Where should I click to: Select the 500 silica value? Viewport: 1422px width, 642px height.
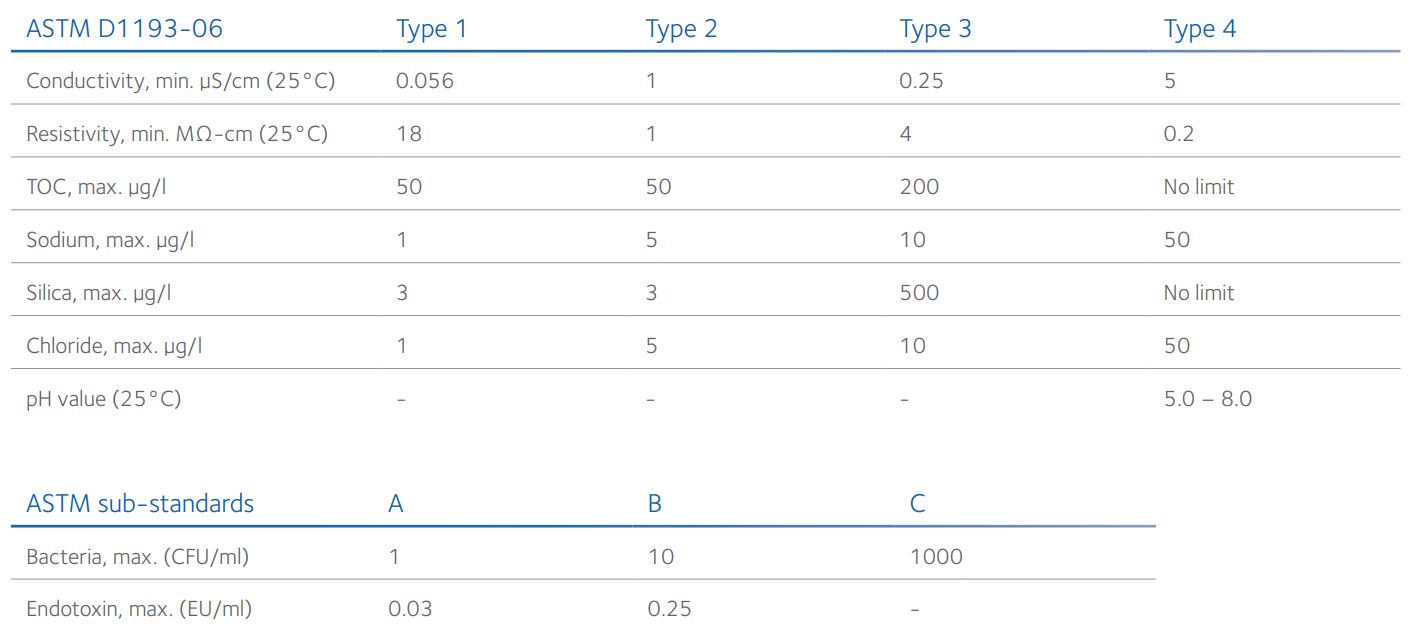click(x=919, y=293)
